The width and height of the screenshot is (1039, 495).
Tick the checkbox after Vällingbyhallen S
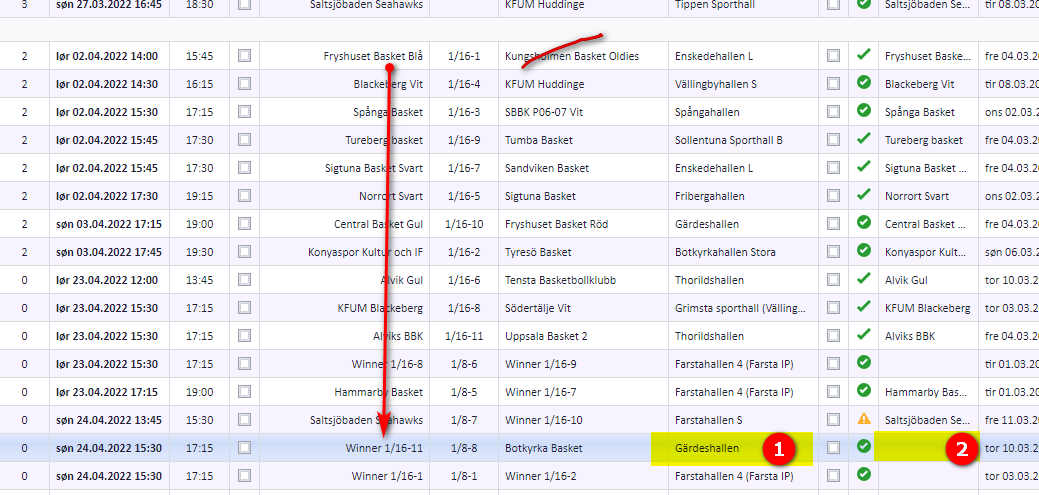click(x=833, y=84)
